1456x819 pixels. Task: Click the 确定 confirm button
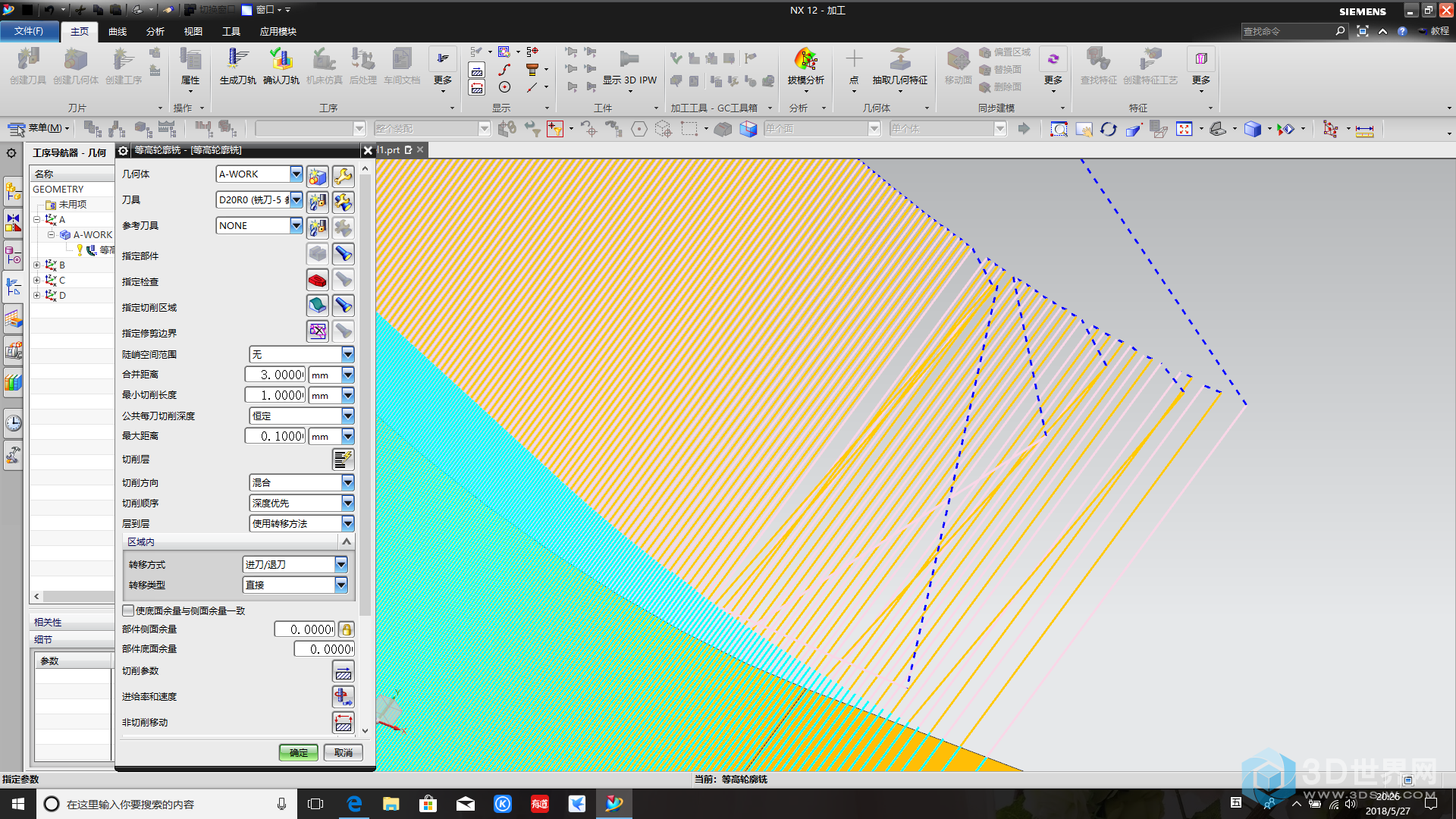(x=297, y=752)
